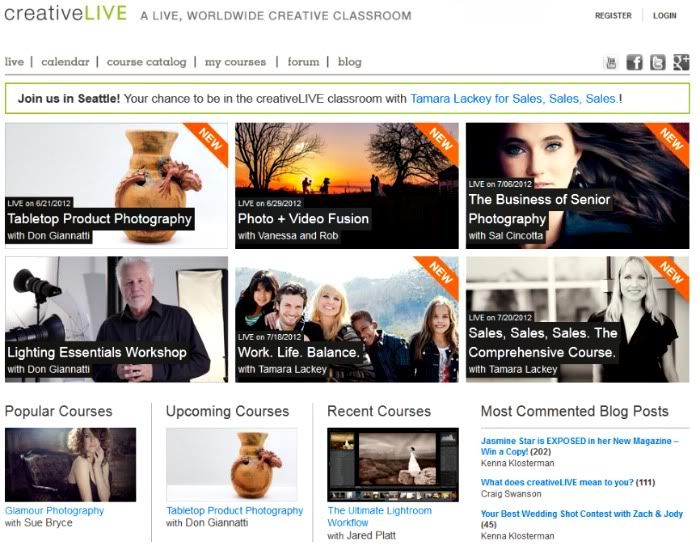Open the course catalog menu item

(x=146, y=62)
